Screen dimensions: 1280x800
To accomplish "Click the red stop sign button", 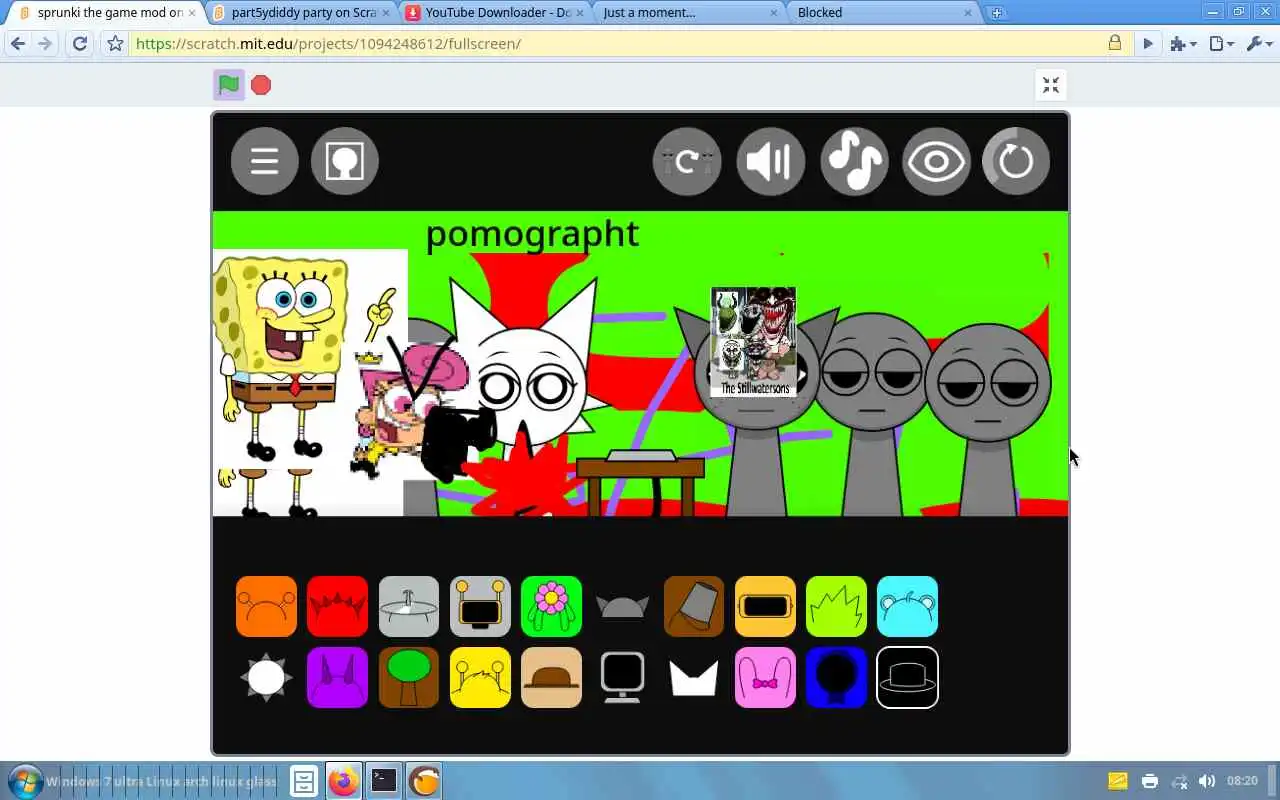I will pyautogui.click(x=261, y=85).
